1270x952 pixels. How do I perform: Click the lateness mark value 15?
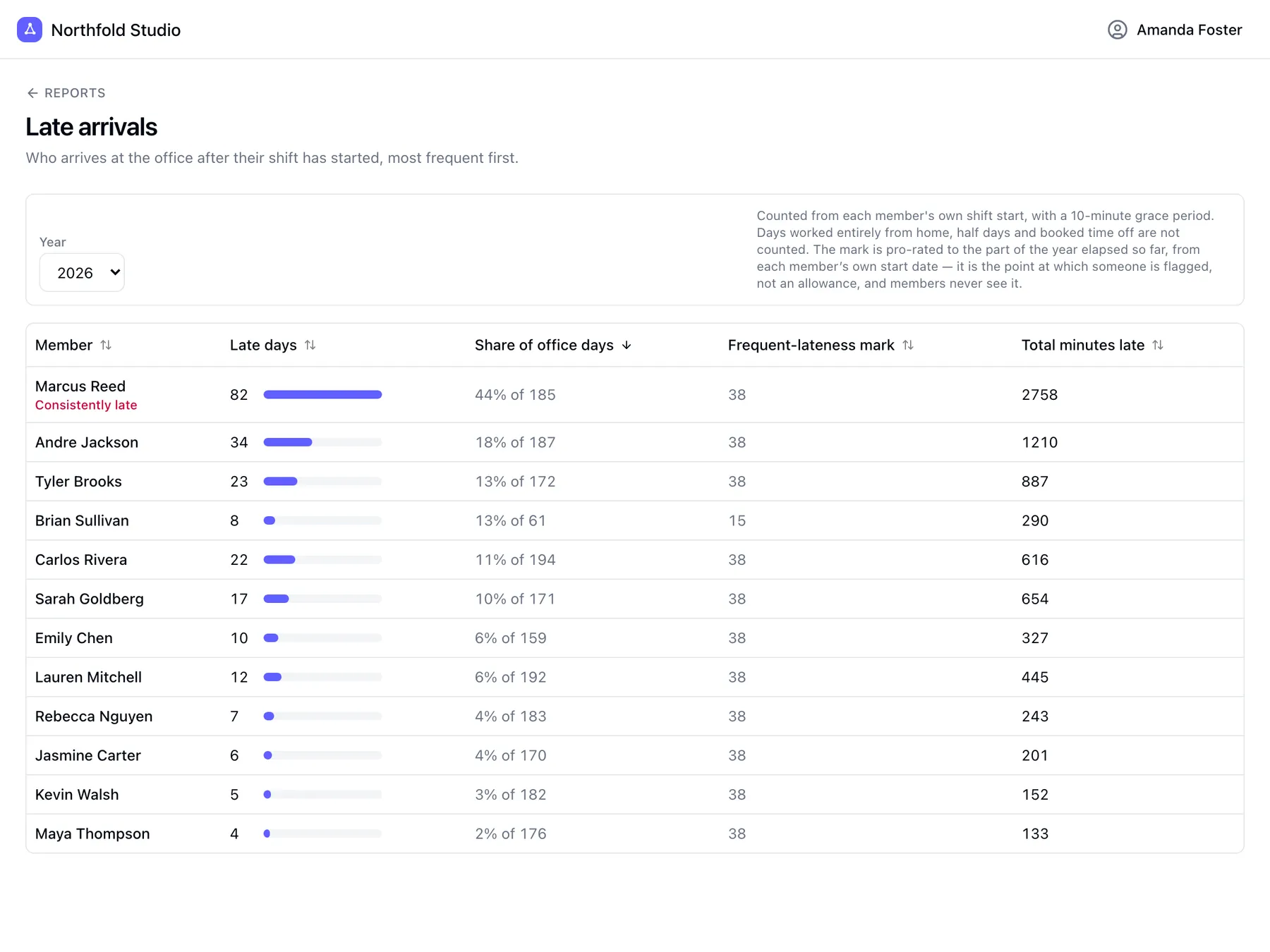(x=737, y=520)
